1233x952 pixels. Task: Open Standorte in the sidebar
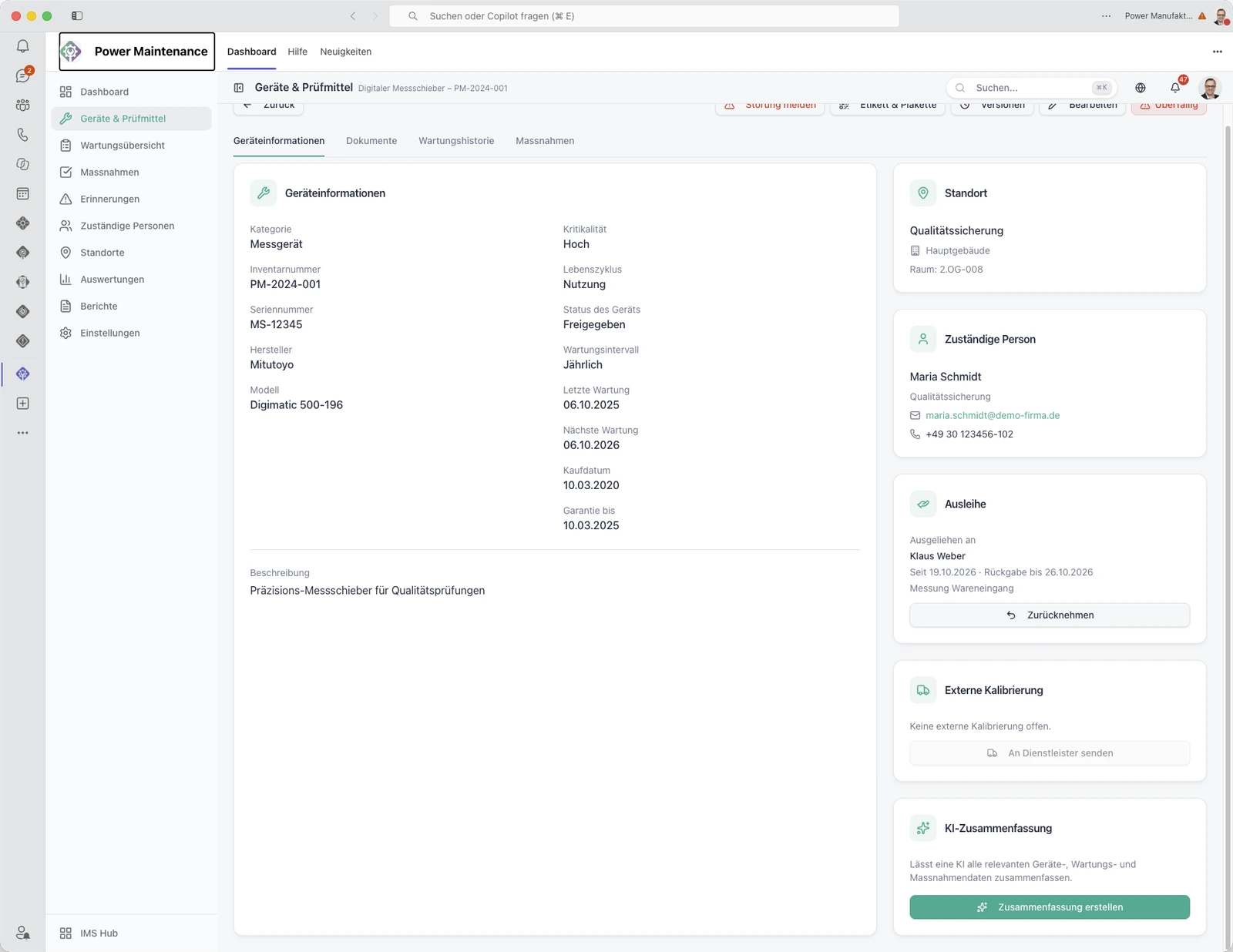(131, 253)
